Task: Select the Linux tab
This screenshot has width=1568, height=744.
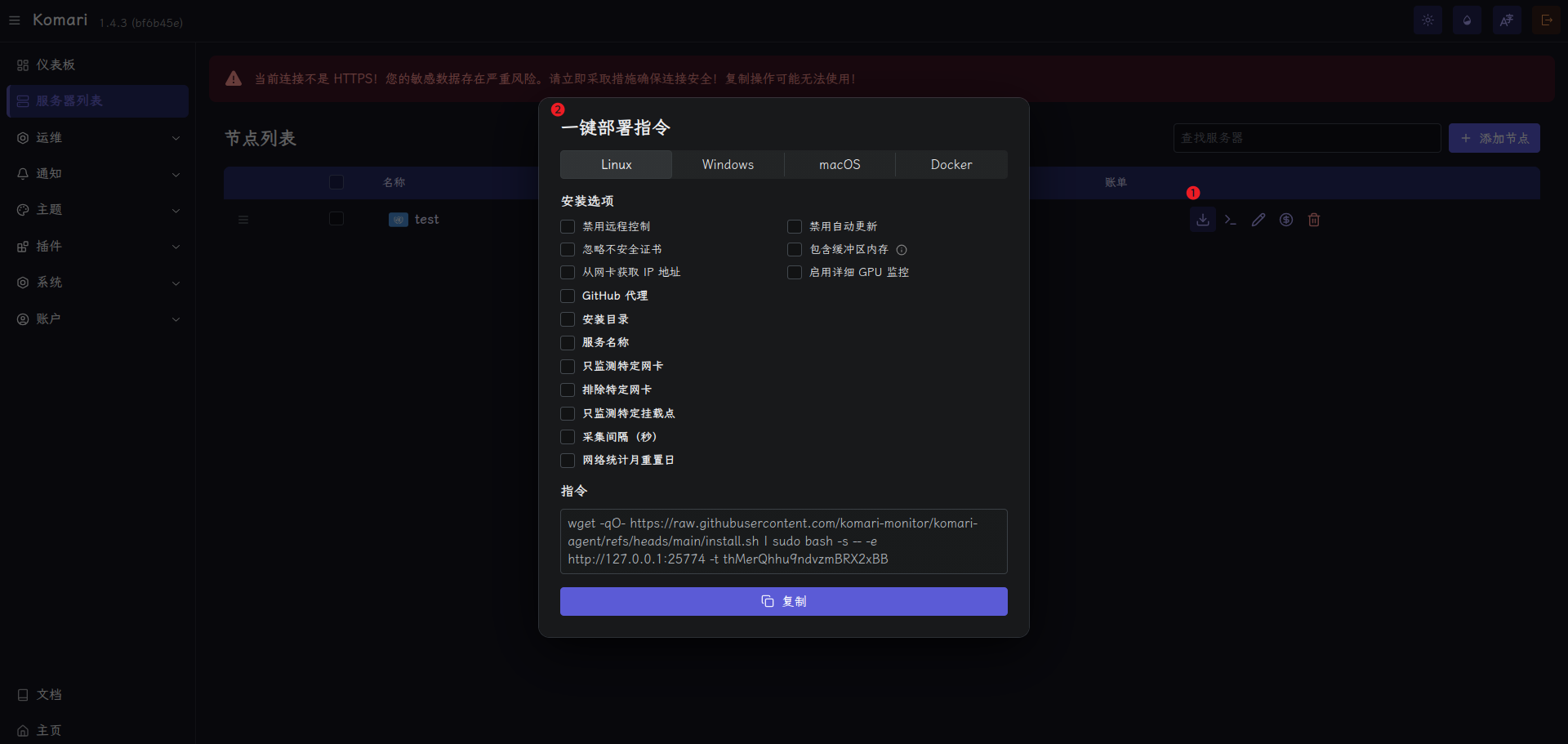Action: [617, 164]
